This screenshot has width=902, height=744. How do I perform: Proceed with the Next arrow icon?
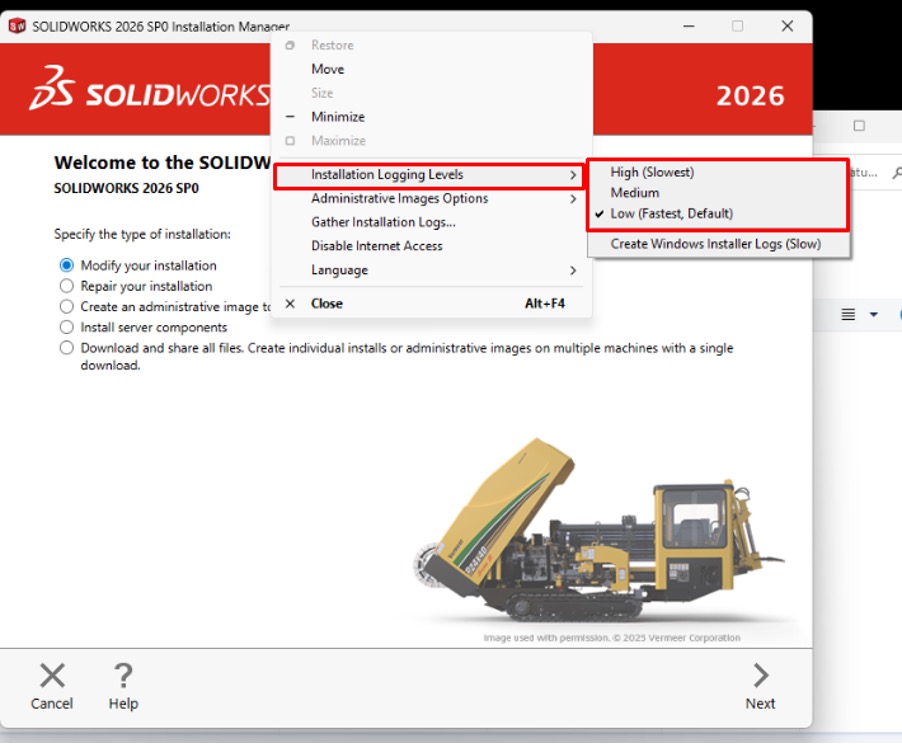760,675
